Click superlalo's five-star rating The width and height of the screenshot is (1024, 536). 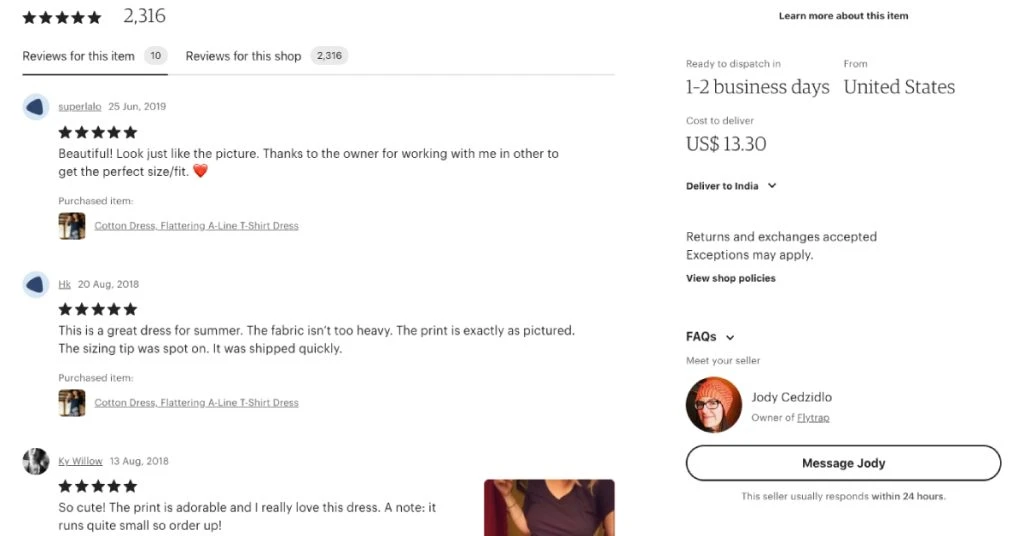point(98,132)
